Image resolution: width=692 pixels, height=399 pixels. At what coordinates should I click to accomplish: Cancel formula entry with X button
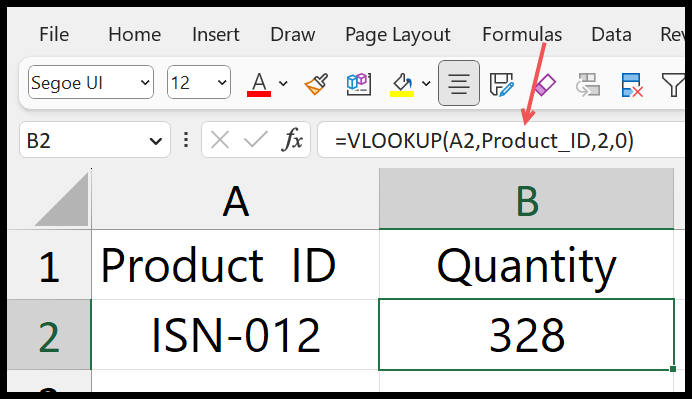point(220,140)
